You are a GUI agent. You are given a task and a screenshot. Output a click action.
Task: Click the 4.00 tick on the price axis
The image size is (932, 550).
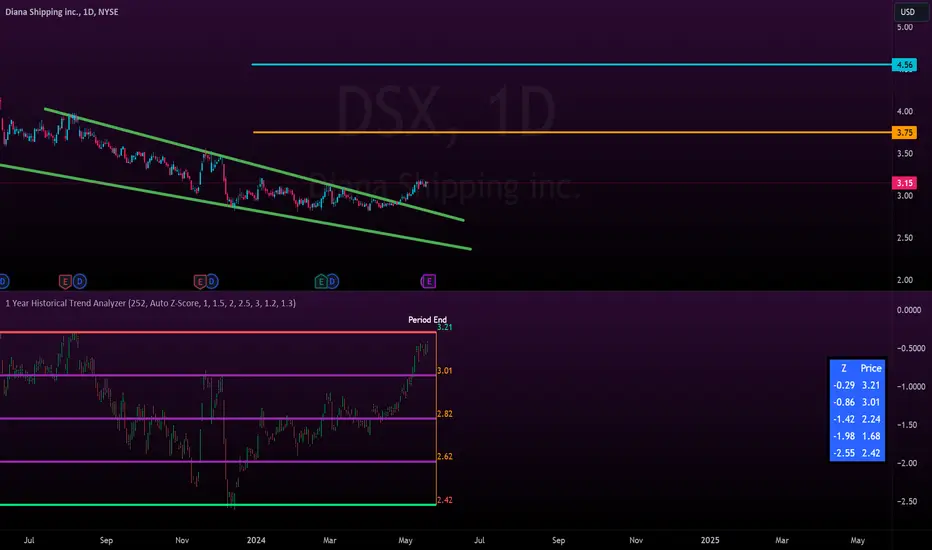pos(905,111)
